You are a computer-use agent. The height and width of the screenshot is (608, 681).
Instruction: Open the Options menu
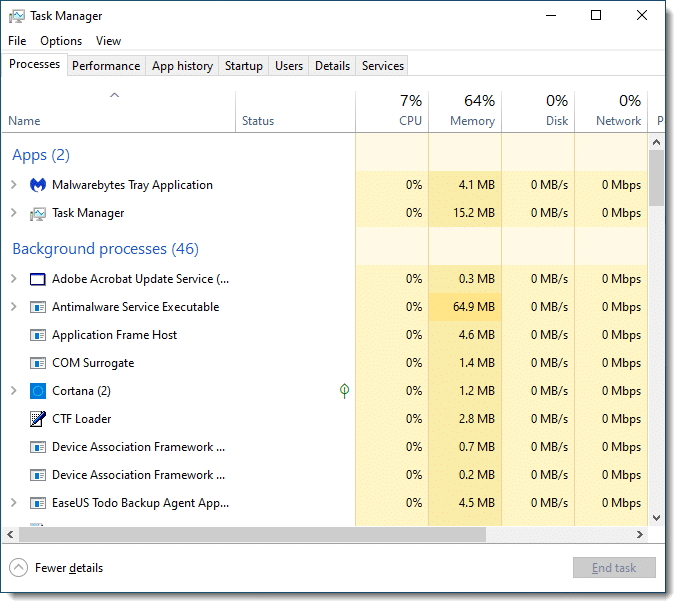[x=61, y=41]
